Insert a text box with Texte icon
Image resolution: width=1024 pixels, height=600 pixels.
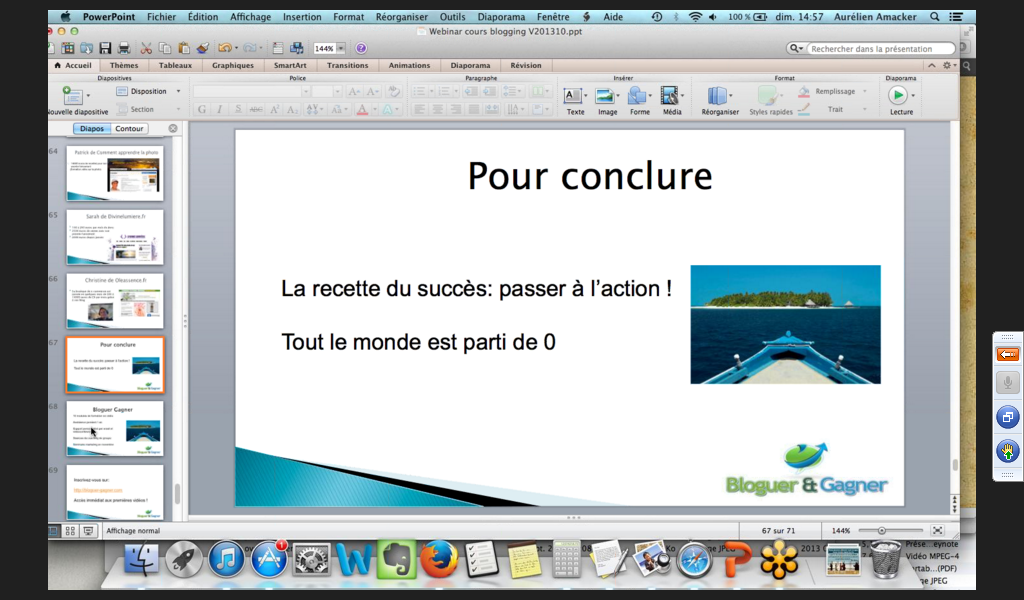[575, 97]
